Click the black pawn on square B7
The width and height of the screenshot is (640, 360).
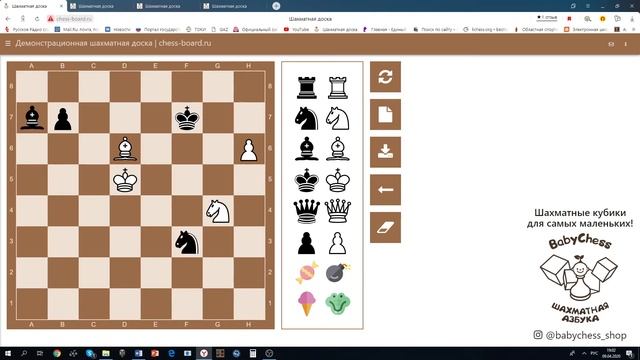pos(63,119)
